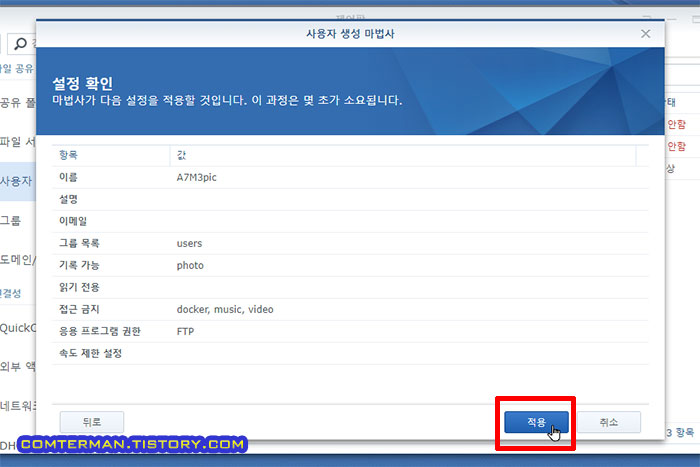Select the 그룹 목록 row
The height and width of the screenshot is (467, 700).
350,243
